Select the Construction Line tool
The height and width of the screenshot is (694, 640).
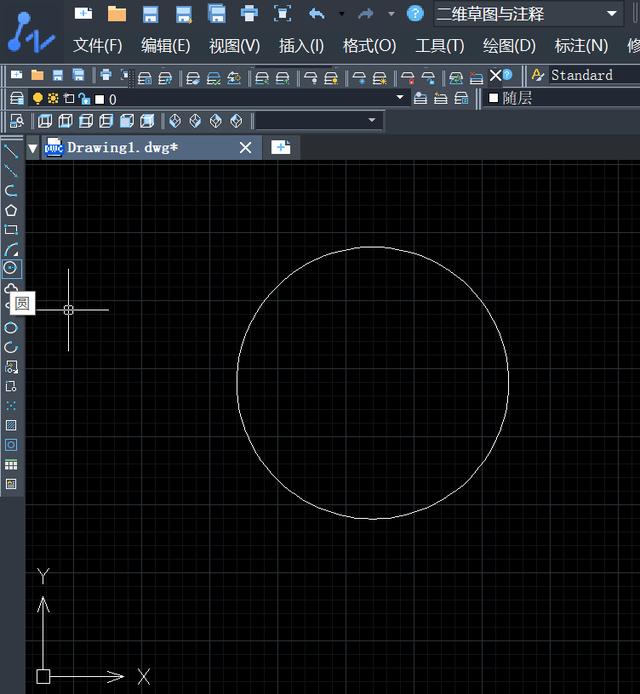click(11, 171)
